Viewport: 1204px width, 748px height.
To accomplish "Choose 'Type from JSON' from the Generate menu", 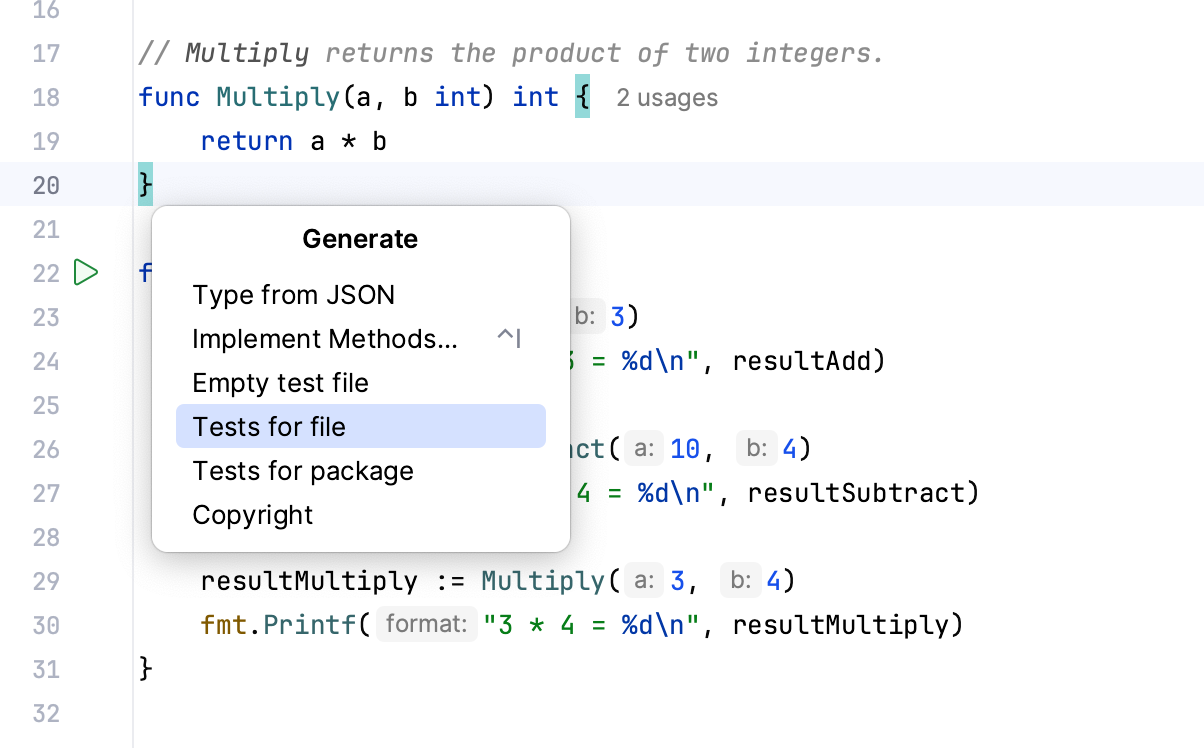I will [293, 294].
